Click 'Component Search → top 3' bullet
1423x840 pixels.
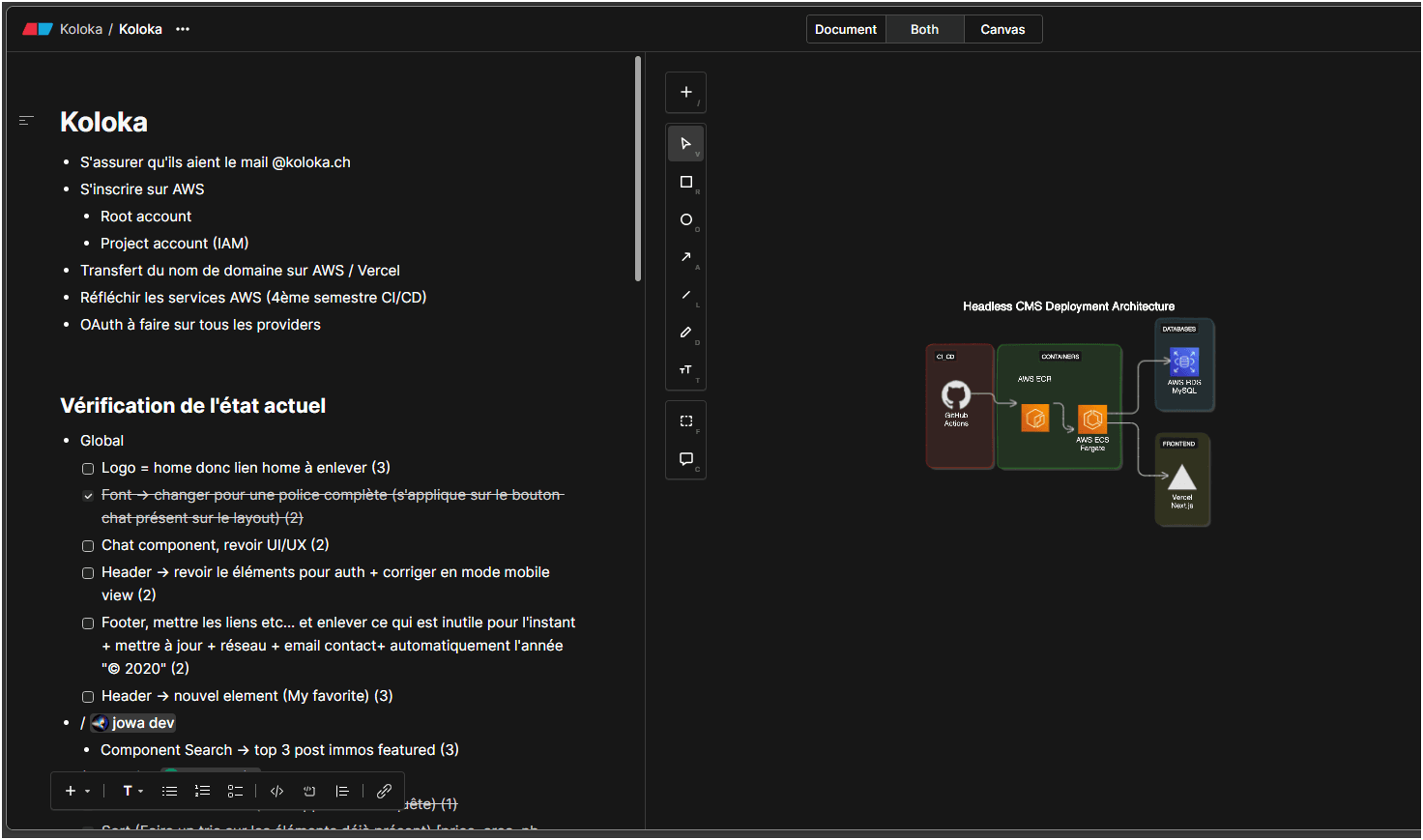279,750
